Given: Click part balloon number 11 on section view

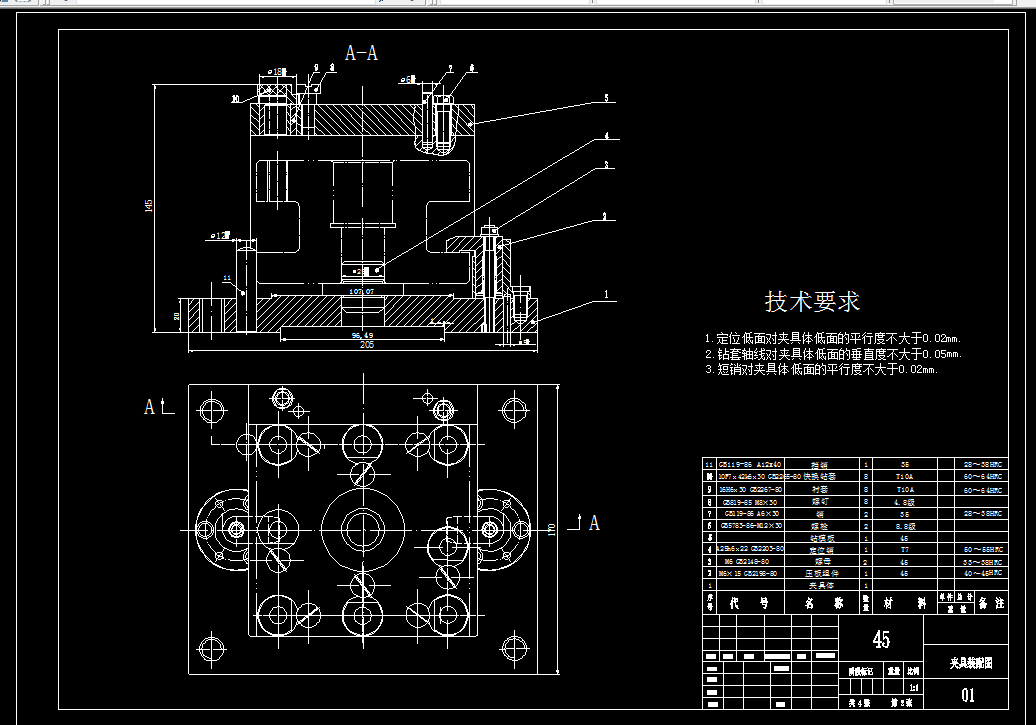Looking at the screenshot, I should point(227,279).
